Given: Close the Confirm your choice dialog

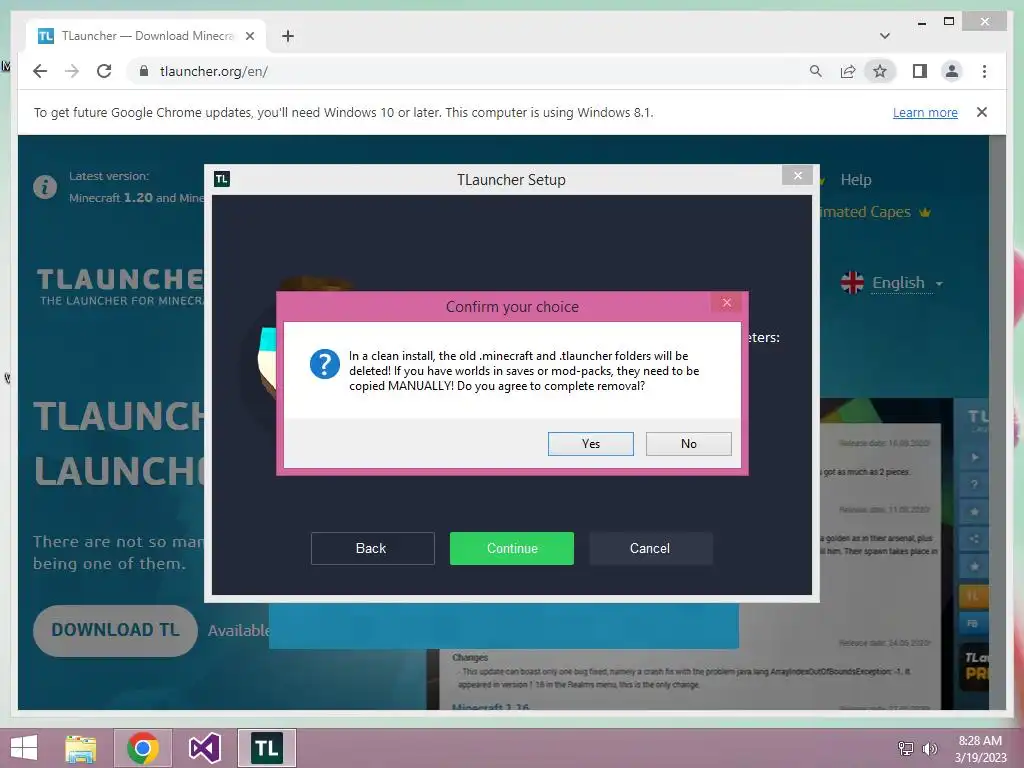Looking at the screenshot, I should click(x=727, y=302).
